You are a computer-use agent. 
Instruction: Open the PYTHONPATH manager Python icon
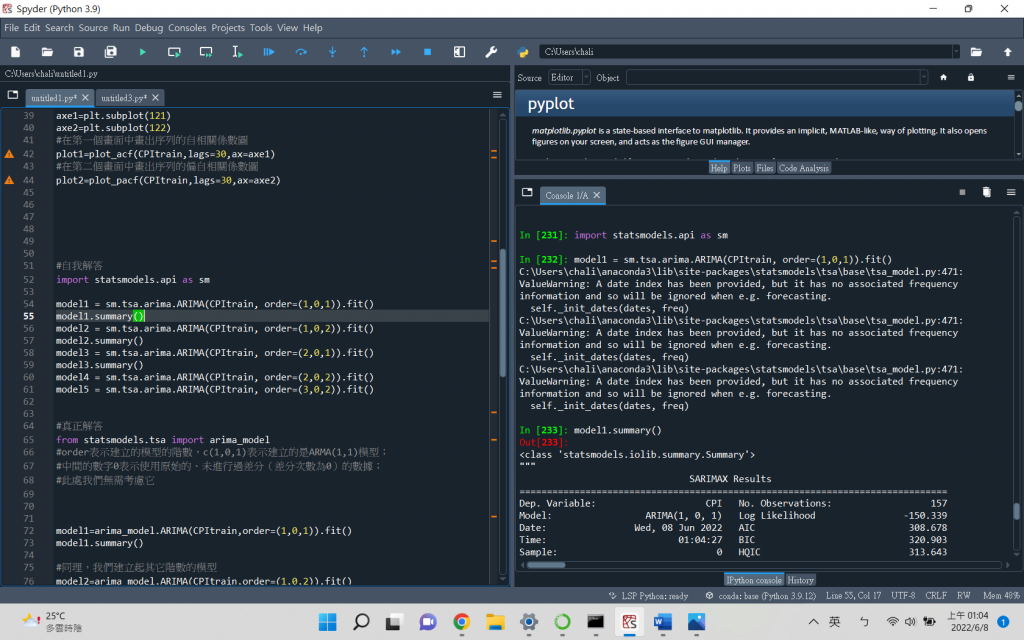click(x=522, y=51)
